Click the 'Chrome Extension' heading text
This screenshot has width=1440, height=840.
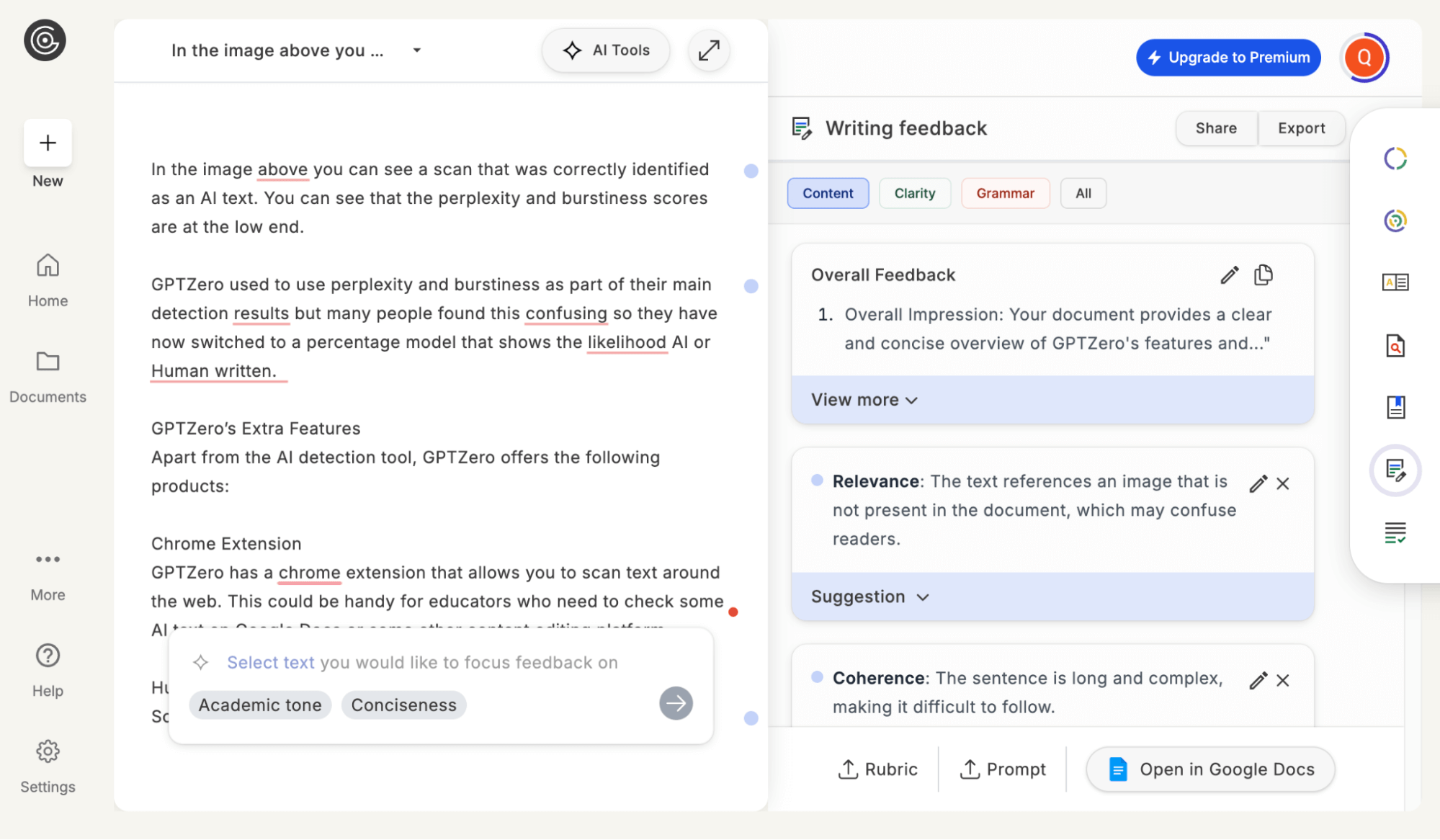pos(226,544)
